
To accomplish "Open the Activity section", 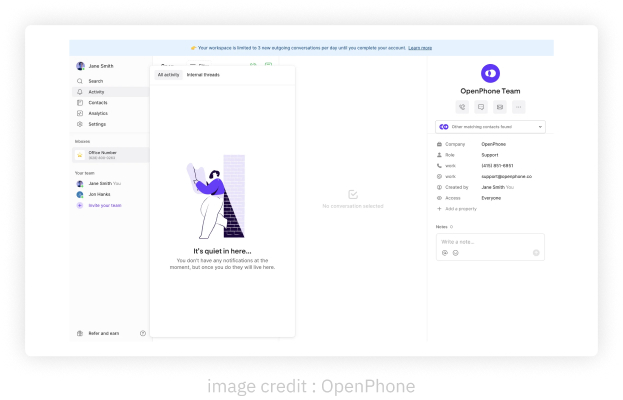I will coord(111,92).
